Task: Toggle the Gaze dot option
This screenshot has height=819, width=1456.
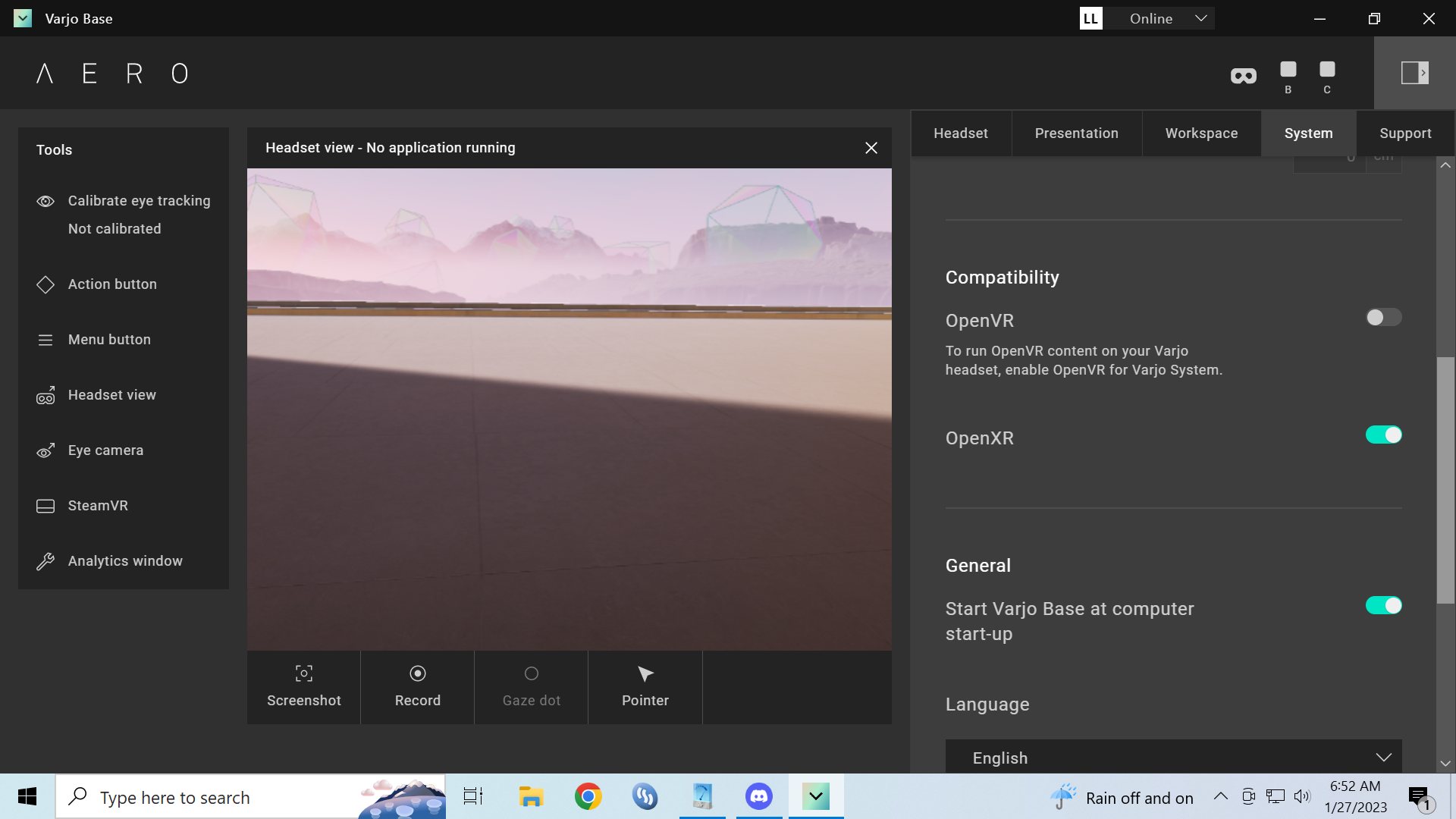Action: click(x=531, y=687)
